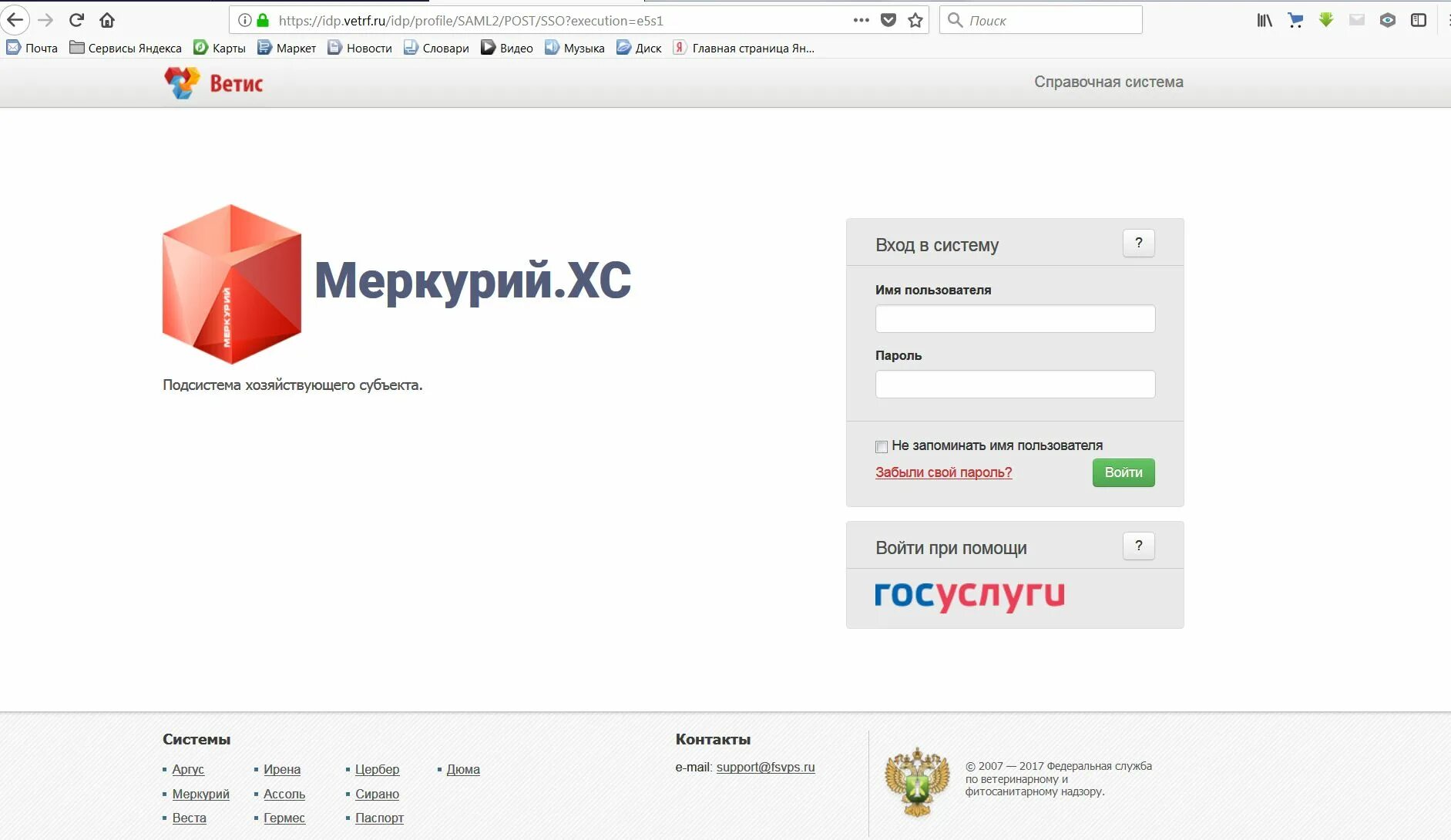Open the Новости bookmark
Viewport: 1451px width, 840px height.
click(x=360, y=48)
